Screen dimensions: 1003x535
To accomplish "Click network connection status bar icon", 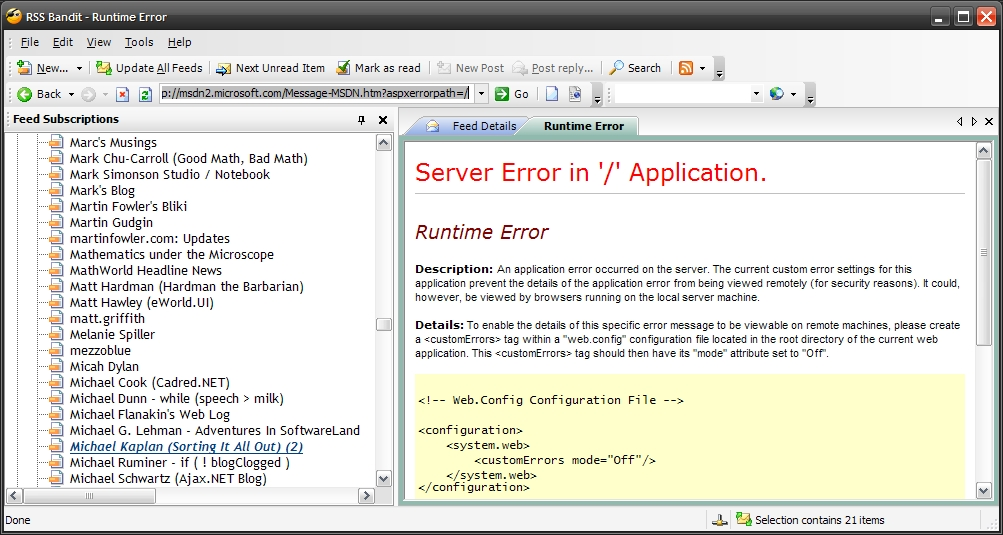I will [x=721, y=520].
